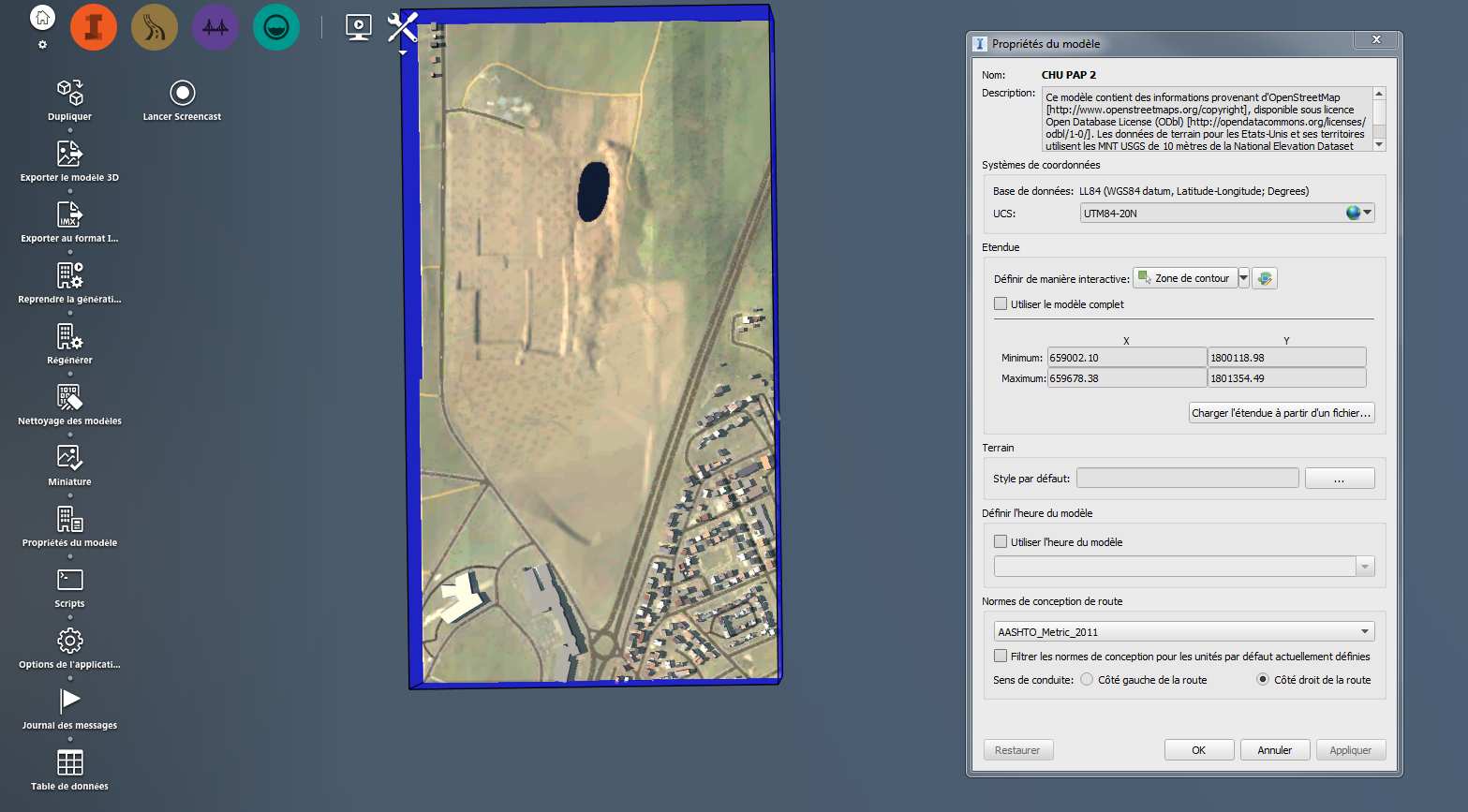
Task: Edit the Minimum X coordinate field
Action: pos(1126,357)
